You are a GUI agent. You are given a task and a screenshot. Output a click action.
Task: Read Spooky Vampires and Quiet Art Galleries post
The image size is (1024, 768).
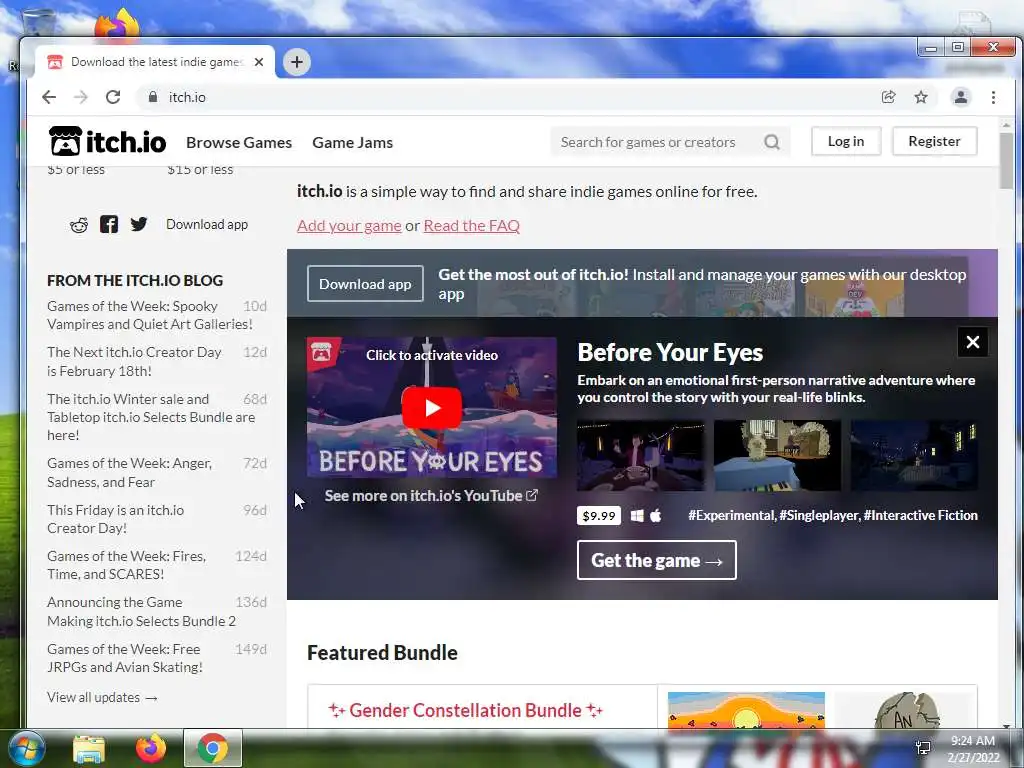[x=150, y=315]
